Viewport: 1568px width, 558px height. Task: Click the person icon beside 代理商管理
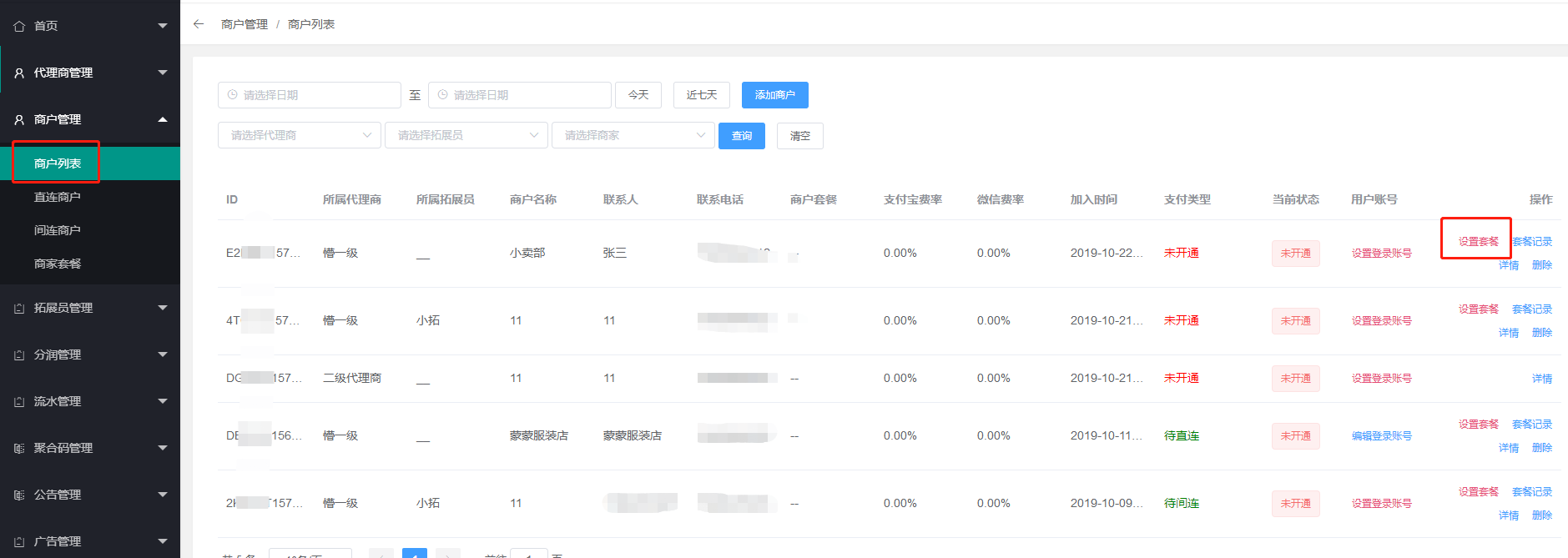pos(19,73)
